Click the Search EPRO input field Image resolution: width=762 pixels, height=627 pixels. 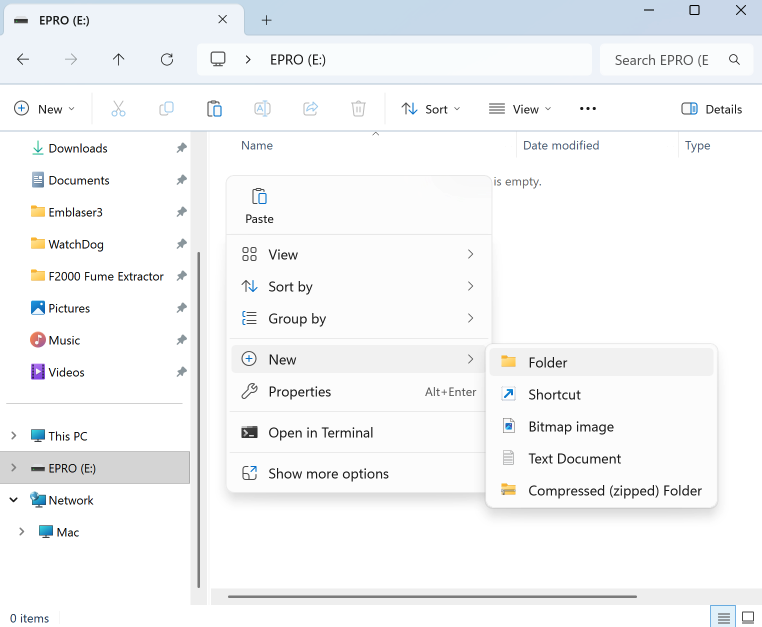point(662,60)
